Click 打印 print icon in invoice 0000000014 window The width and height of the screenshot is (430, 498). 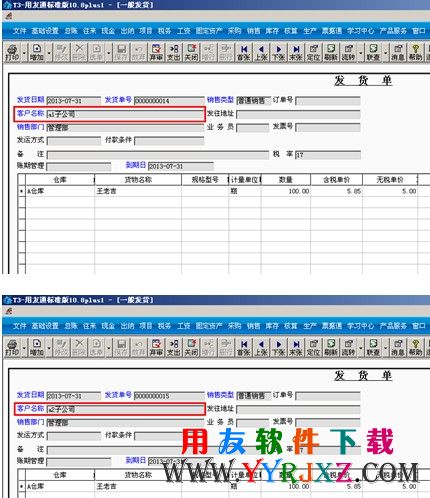point(12,52)
